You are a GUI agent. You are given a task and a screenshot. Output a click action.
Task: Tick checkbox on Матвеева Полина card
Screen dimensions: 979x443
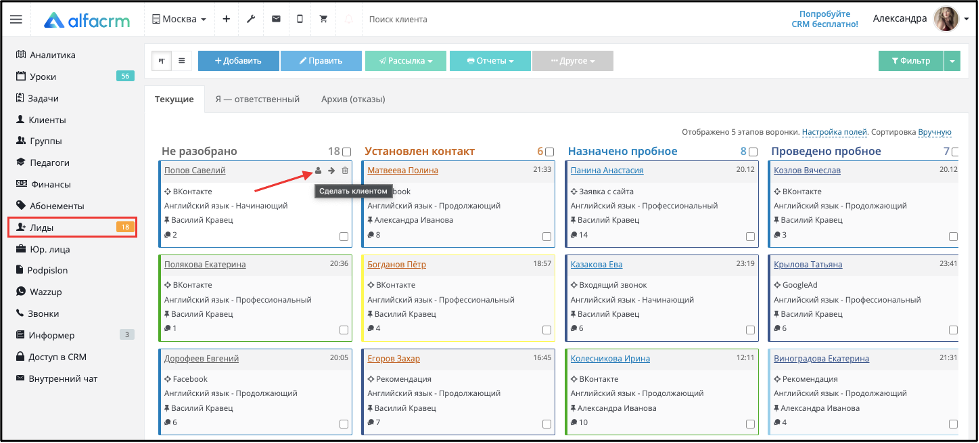[546, 236]
